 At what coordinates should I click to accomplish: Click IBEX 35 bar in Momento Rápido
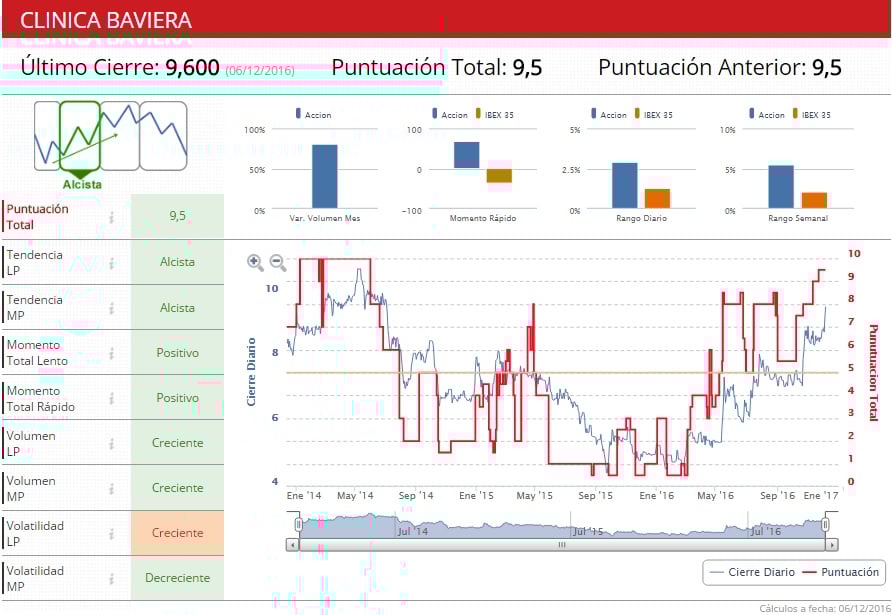coord(499,176)
